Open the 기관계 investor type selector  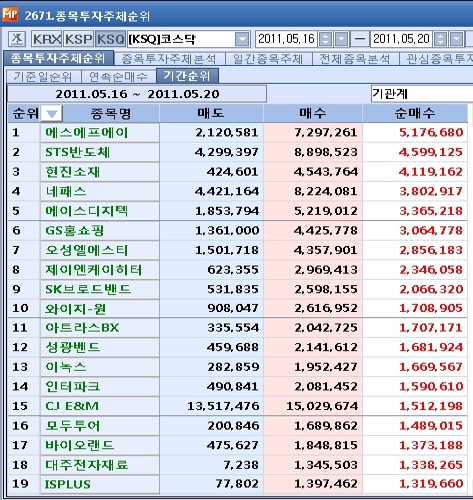(422, 94)
